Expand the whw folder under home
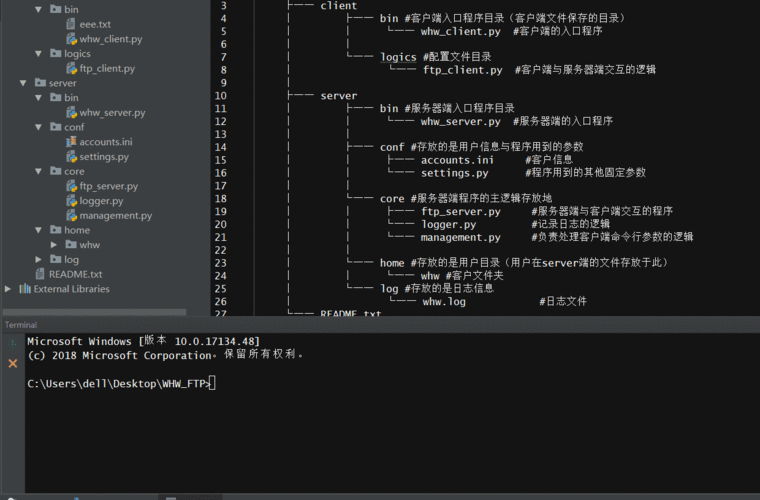The height and width of the screenshot is (500, 760). pos(54,245)
